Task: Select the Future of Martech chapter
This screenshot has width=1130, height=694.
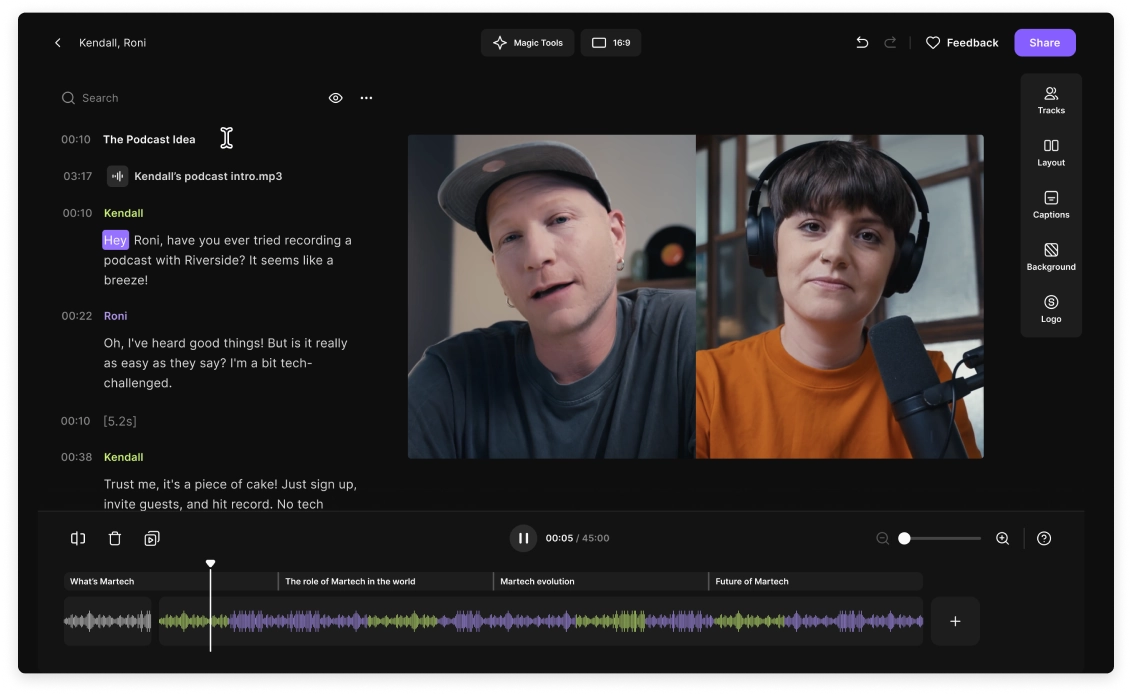Action: tap(815, 581)
